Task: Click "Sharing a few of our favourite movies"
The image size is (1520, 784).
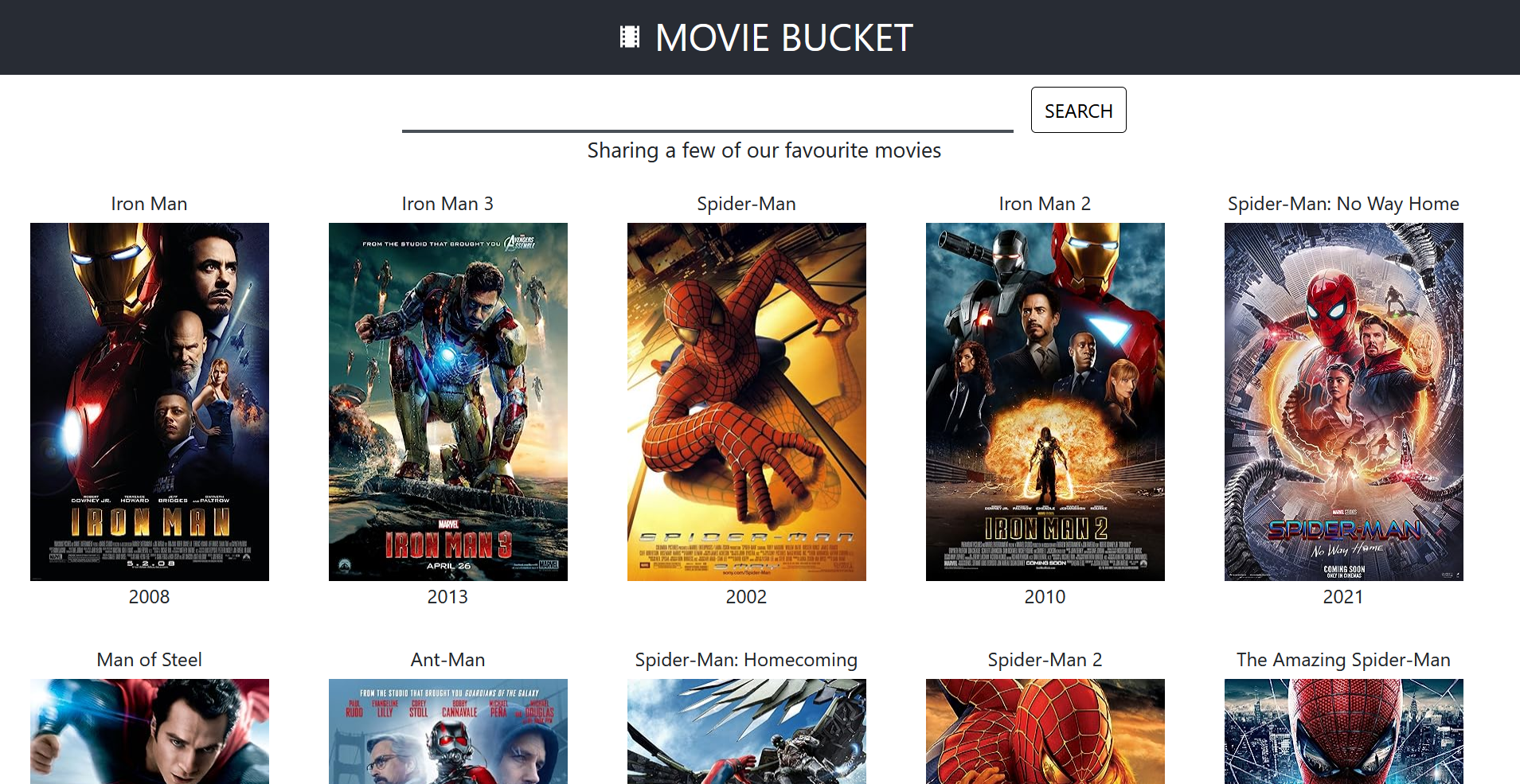Action: coord(764,150)
